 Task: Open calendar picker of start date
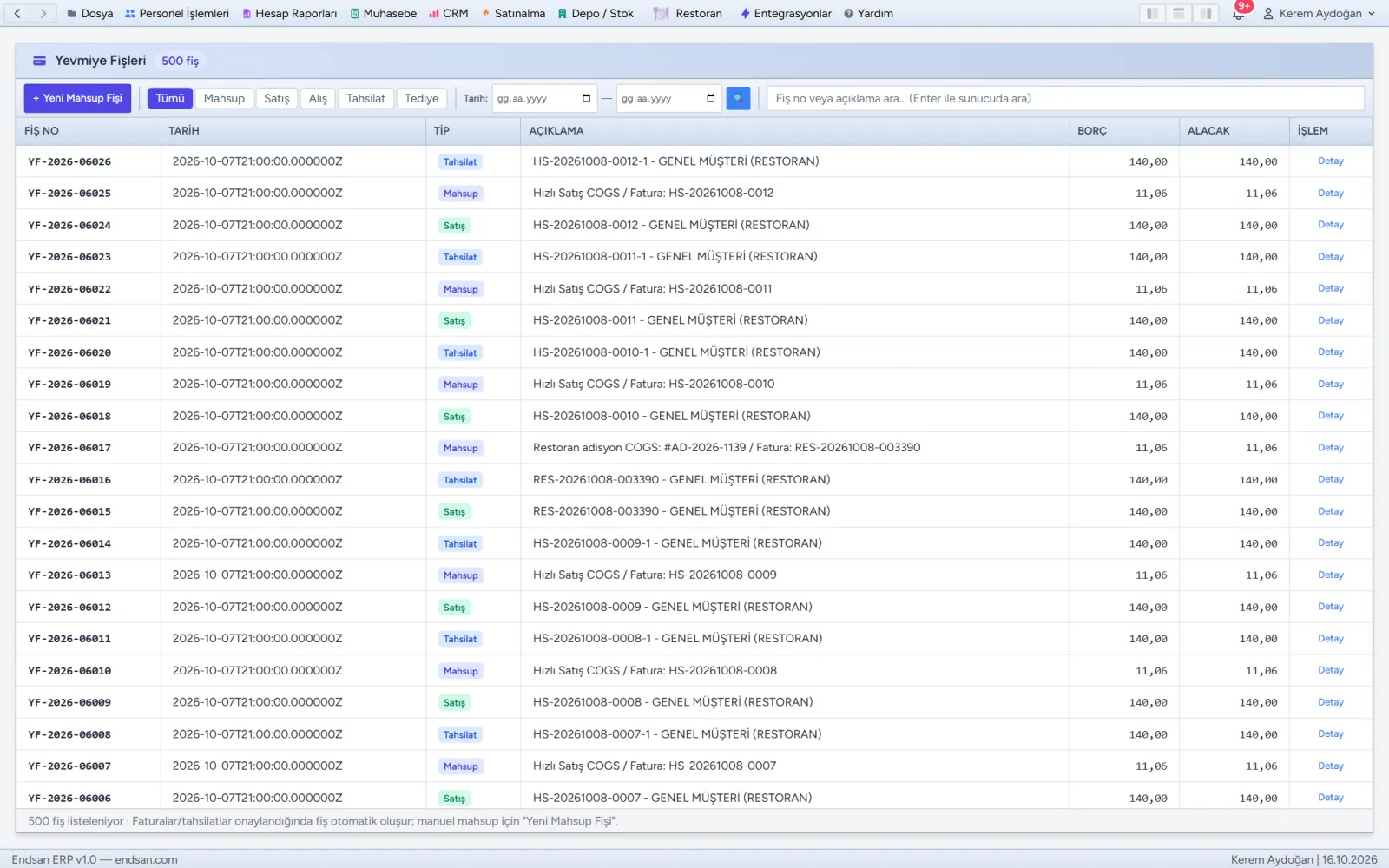coord(587,98)
